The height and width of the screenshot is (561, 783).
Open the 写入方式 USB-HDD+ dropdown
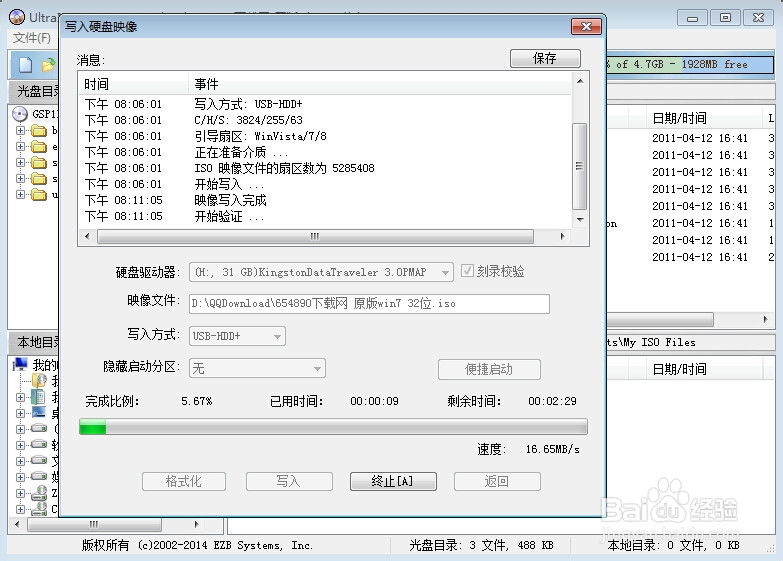point(237,336)
